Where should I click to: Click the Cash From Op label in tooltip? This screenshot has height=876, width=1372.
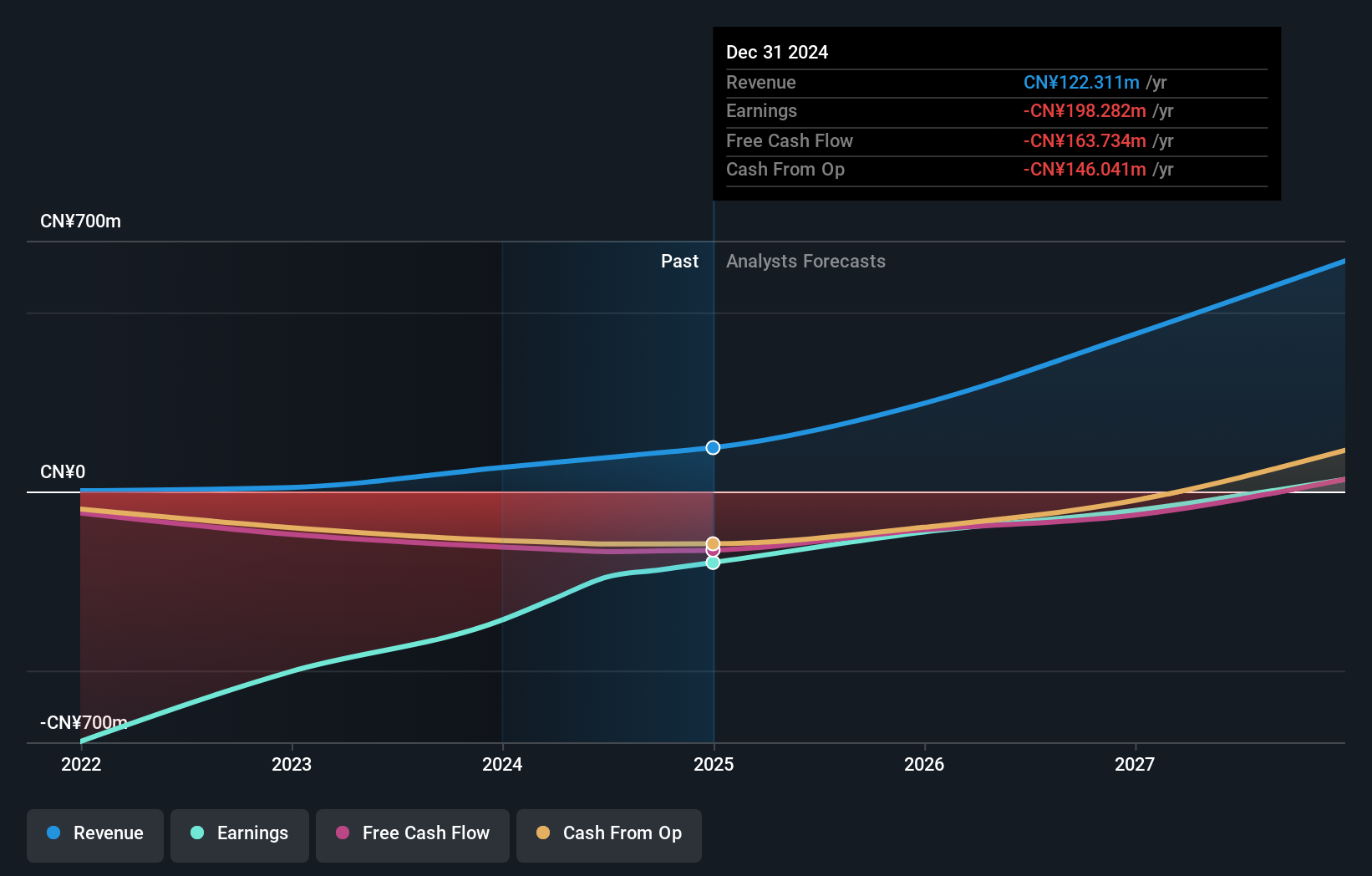coord(785,170)
